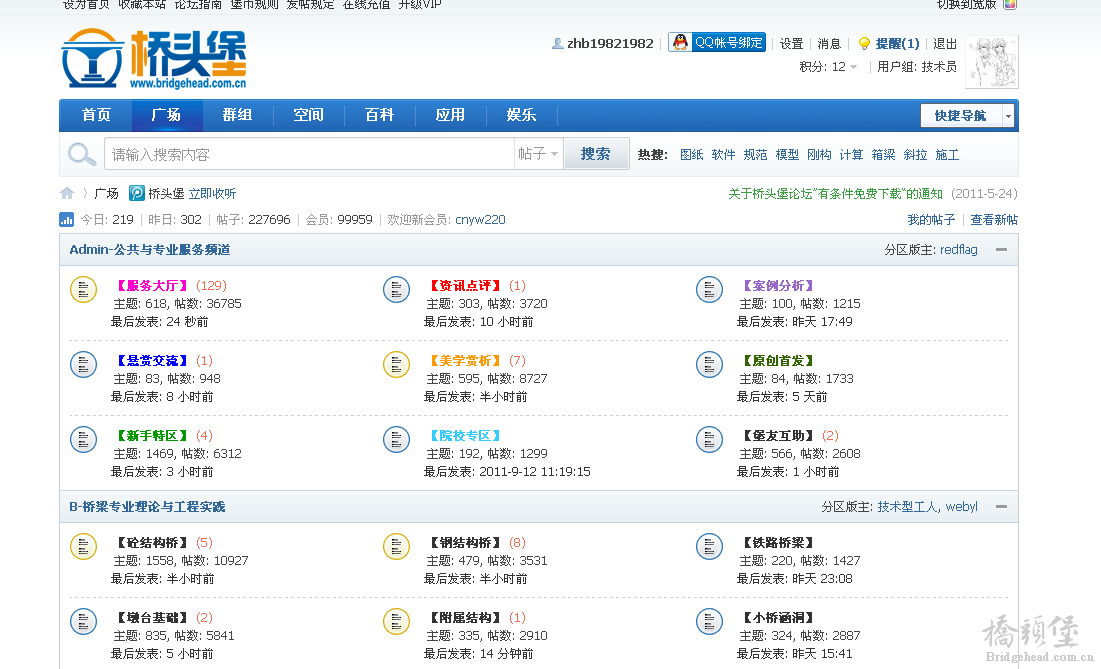
Task: Click forum icon beside 铁路桥梁
Action: [x=709, y=546]
